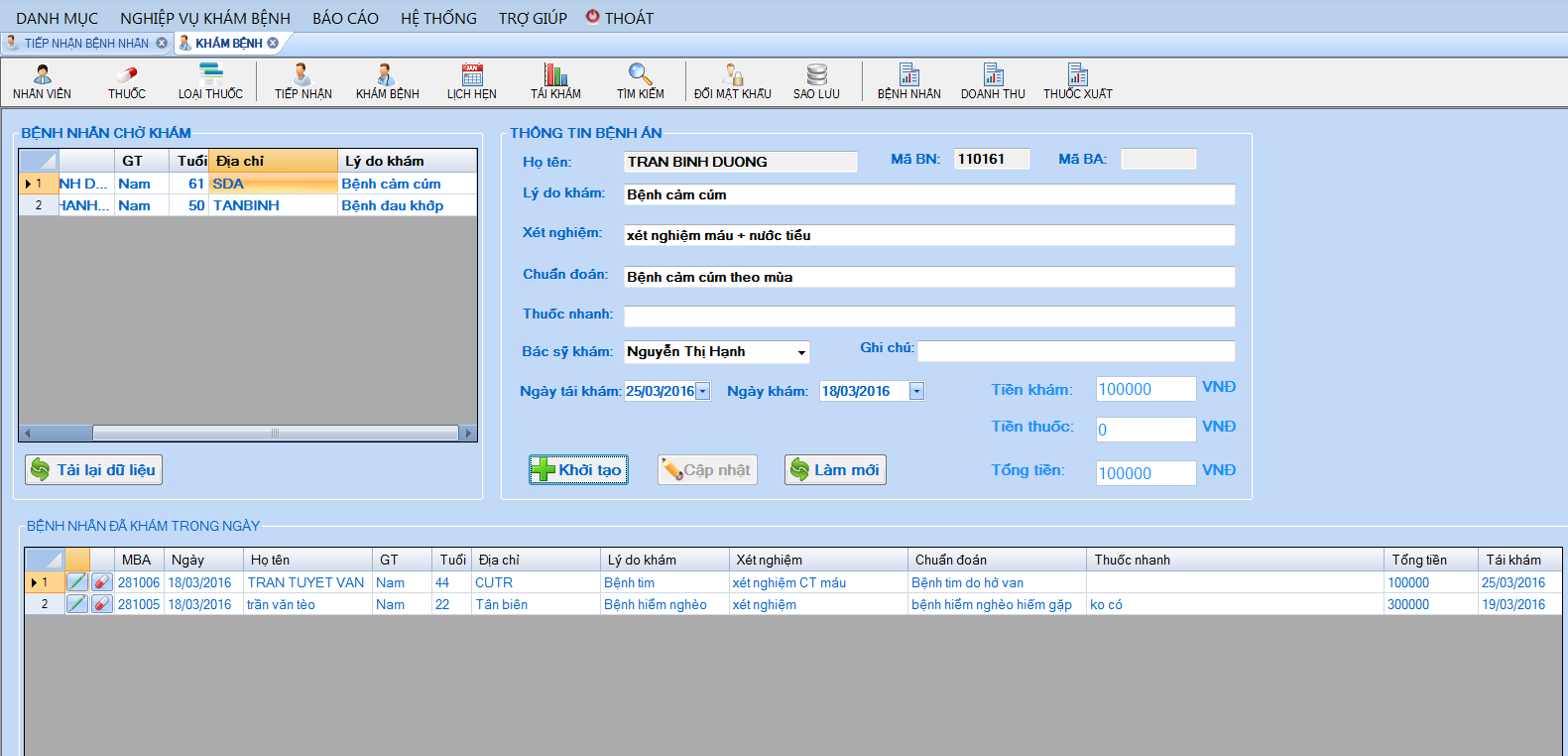Sort waiting list by Lý do khám header

click(x=407, y=161)
